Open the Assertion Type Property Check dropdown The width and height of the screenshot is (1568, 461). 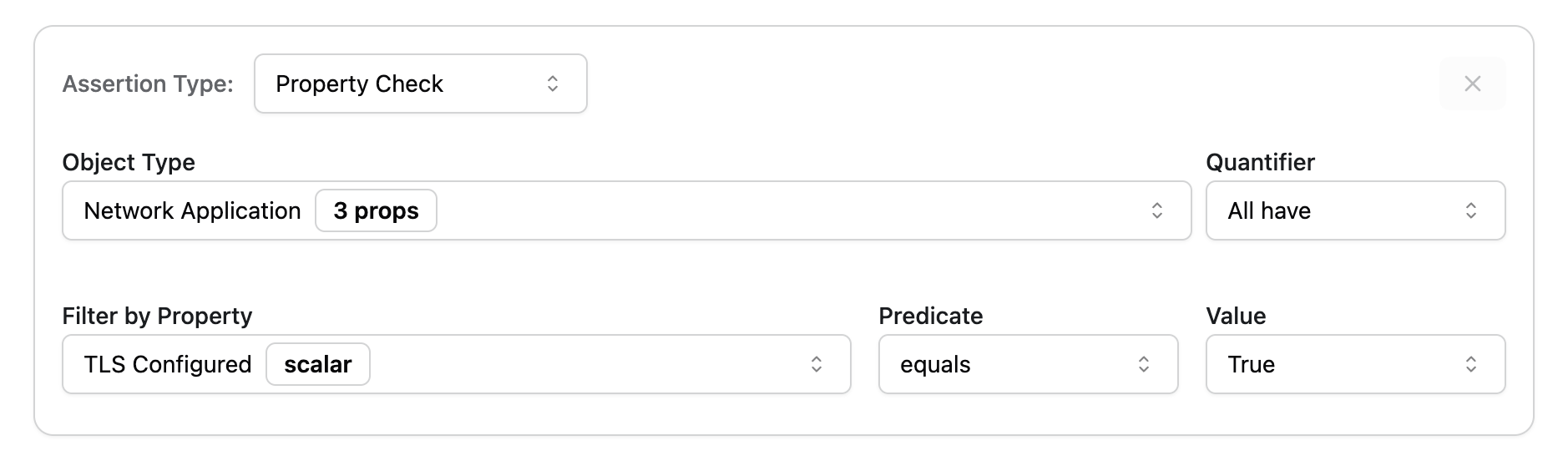click(401, 84)
